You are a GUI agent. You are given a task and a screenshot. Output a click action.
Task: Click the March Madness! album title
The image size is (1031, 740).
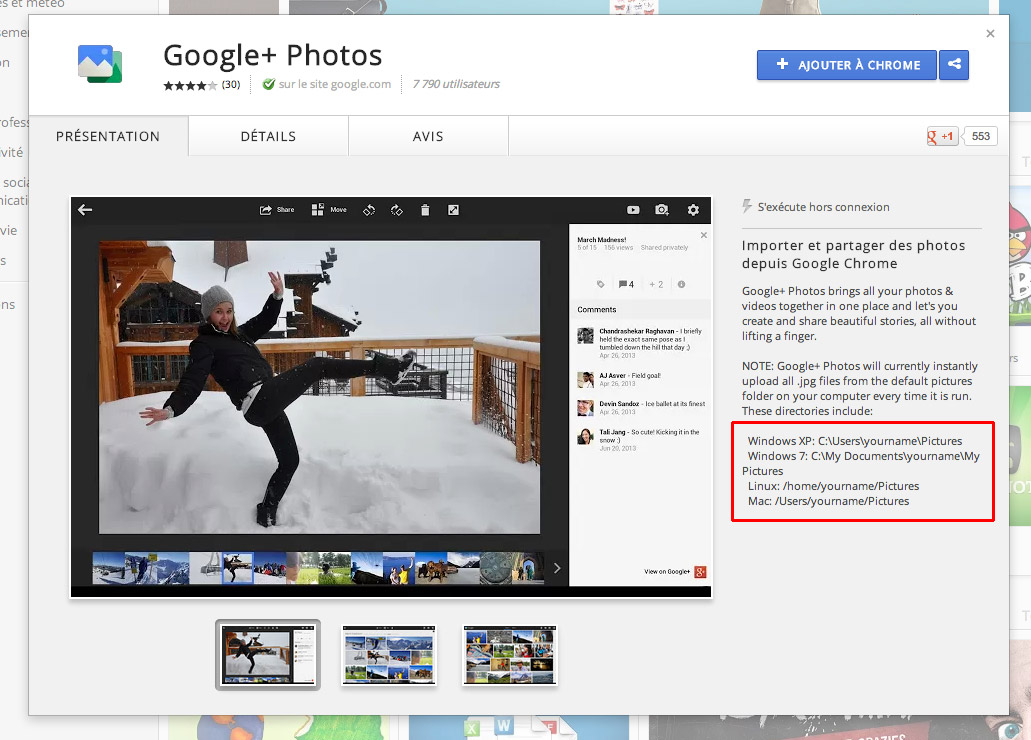[602, 239]
